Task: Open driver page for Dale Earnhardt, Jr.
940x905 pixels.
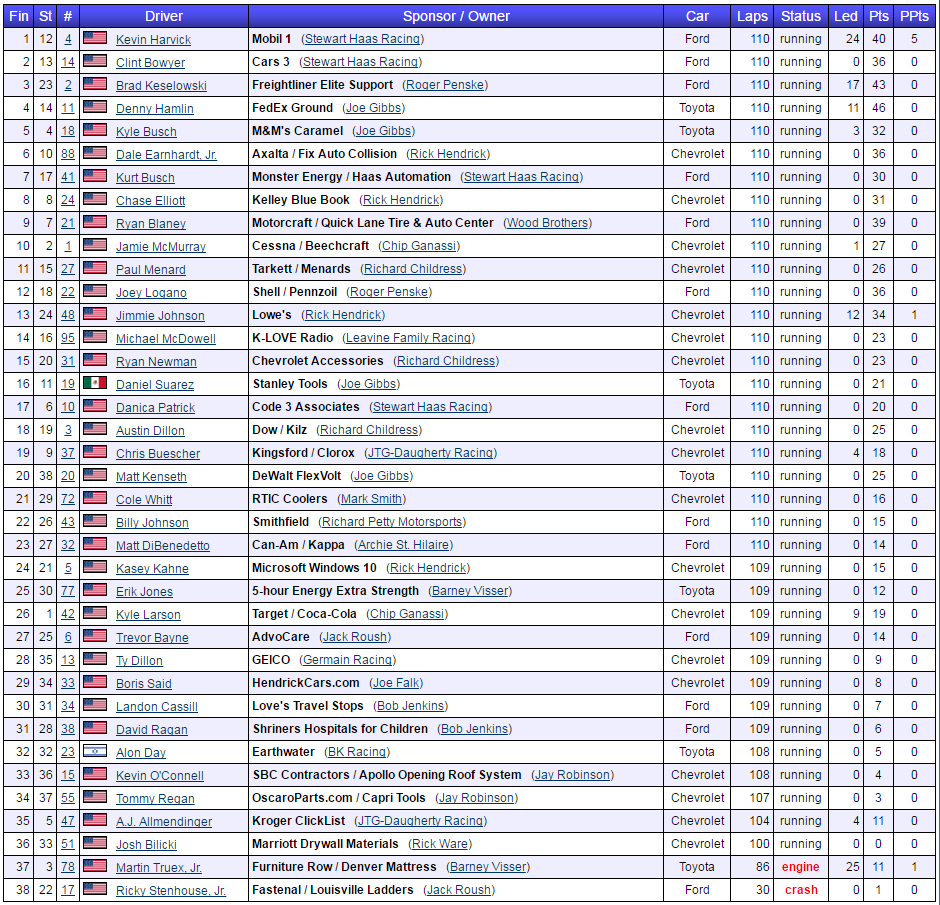Action: 166,155
